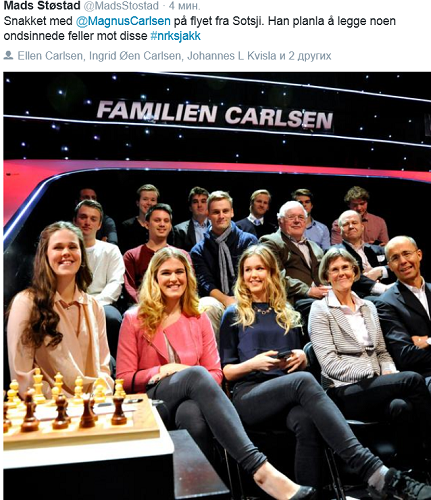The image size is (431, 500).
Task: Open tagged user Ingrid Øen Carlsen
Action: [x=135, y=56]
